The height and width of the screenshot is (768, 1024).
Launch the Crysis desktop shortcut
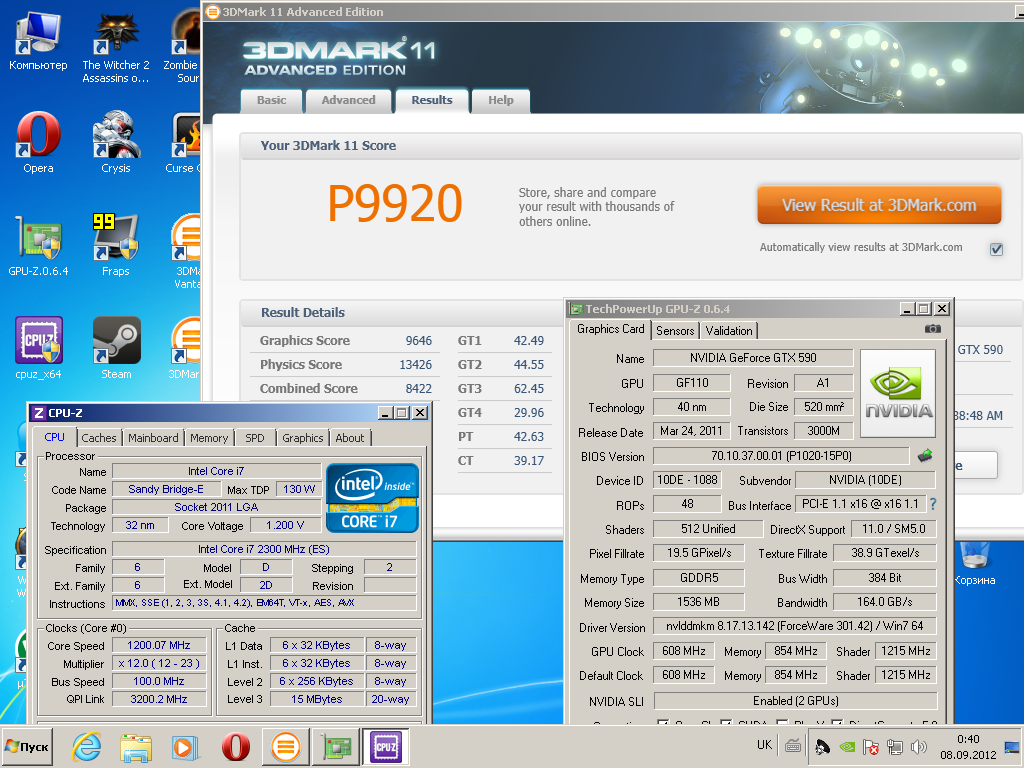116,142
